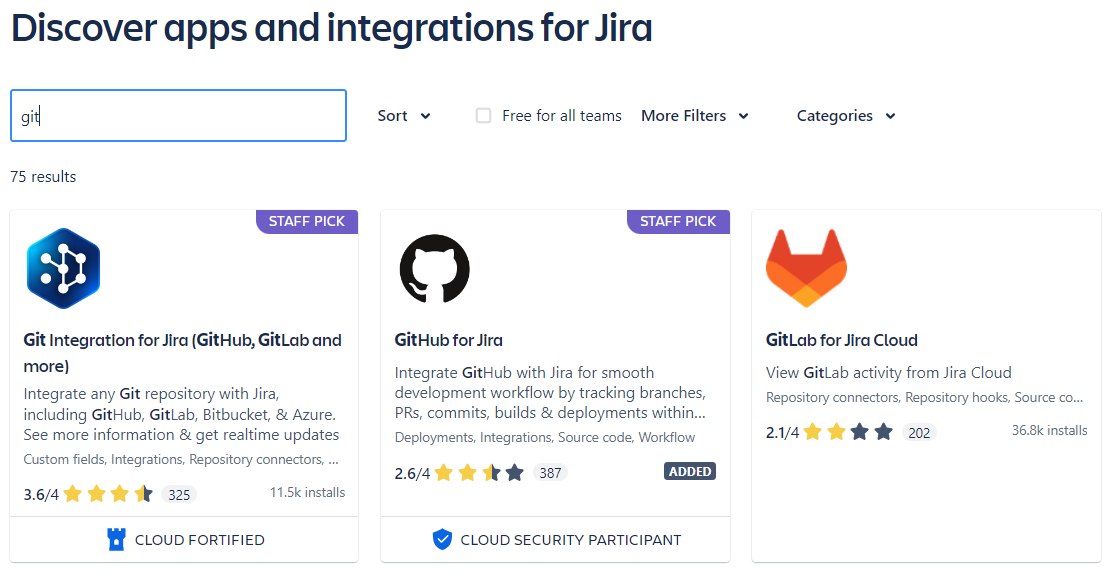Click the 325 review count badge
This screenshot has height=575, width=1117.
[179, 494]
